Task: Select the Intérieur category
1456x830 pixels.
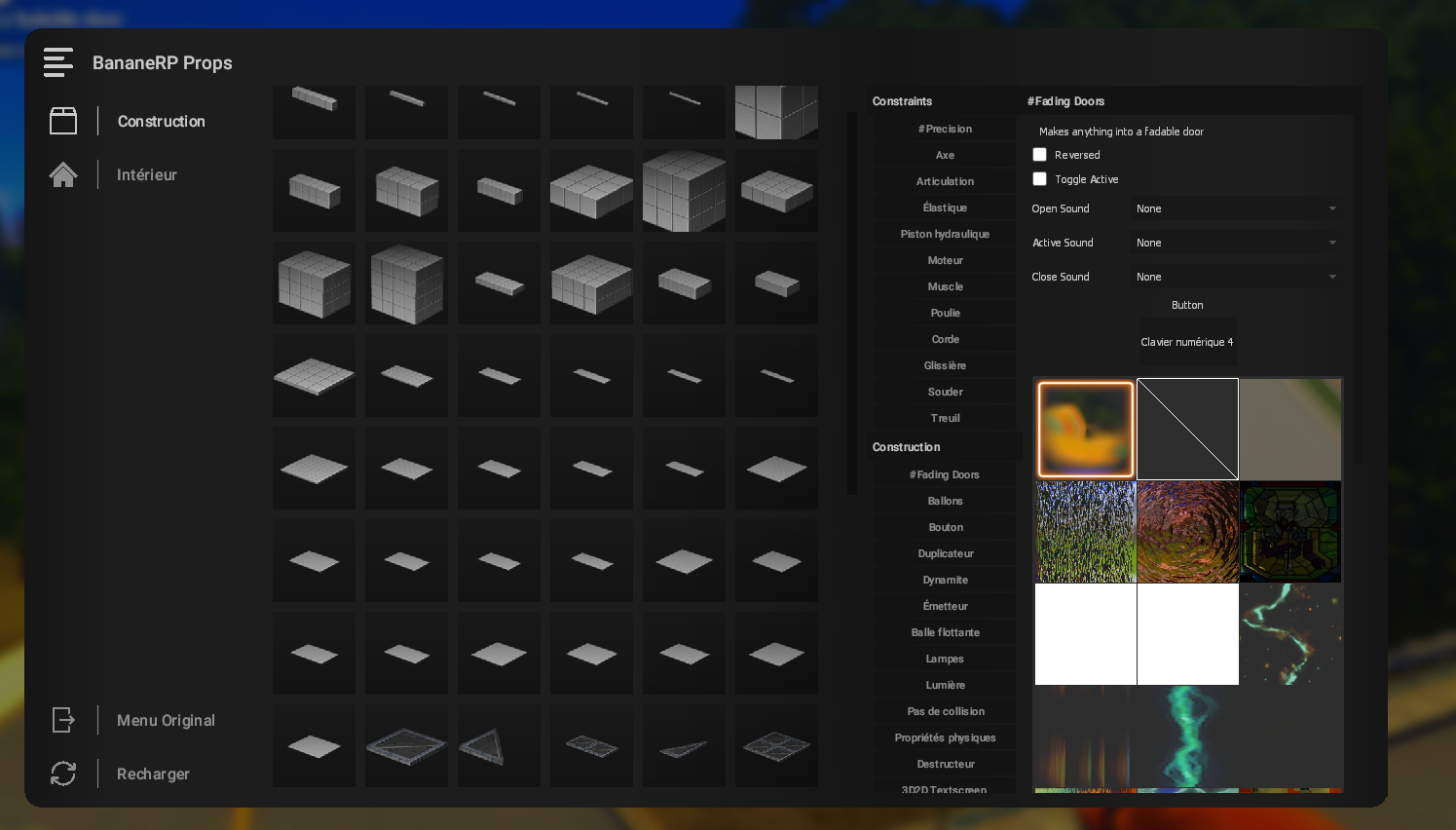Action: pos(147,174)
